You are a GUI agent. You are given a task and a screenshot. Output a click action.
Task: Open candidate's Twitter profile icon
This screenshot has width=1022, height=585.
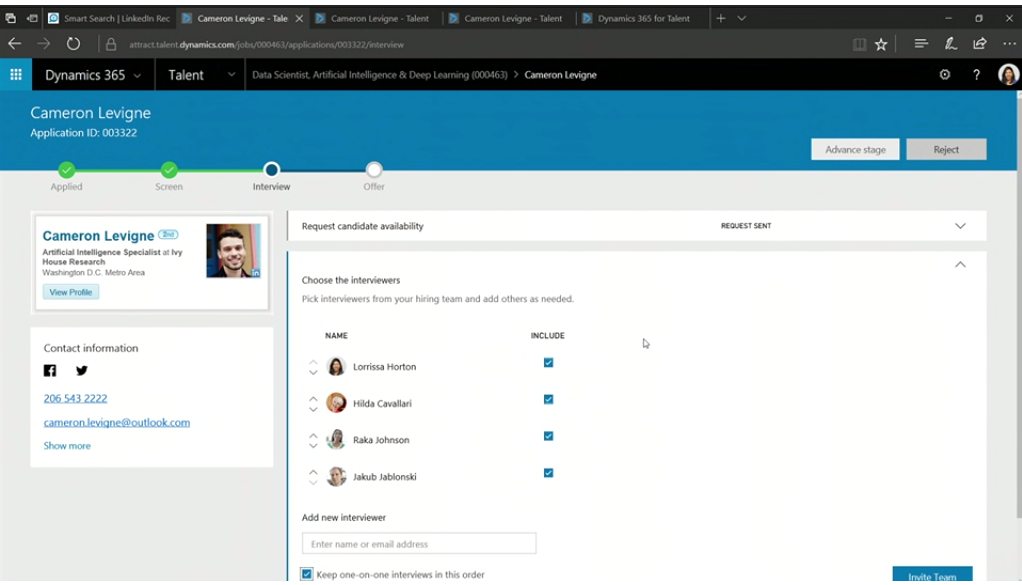(82, 371)
